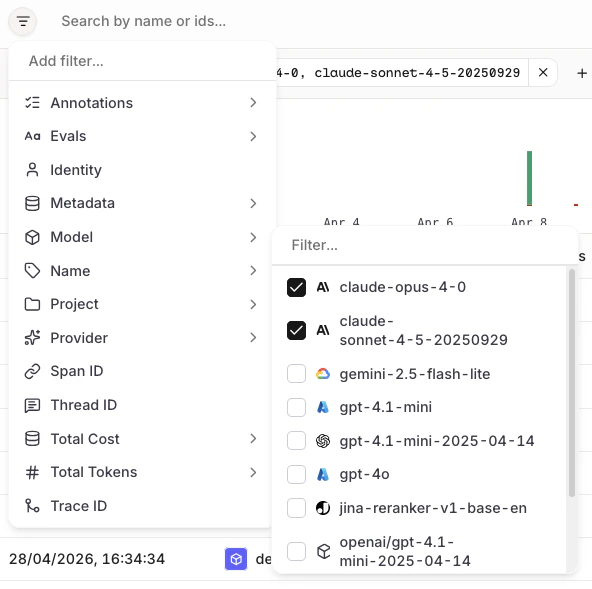The height and width of the screenshot is (589, 592).
Task: Click the Annotations checklist icon
Action: (x=32, y=103)
